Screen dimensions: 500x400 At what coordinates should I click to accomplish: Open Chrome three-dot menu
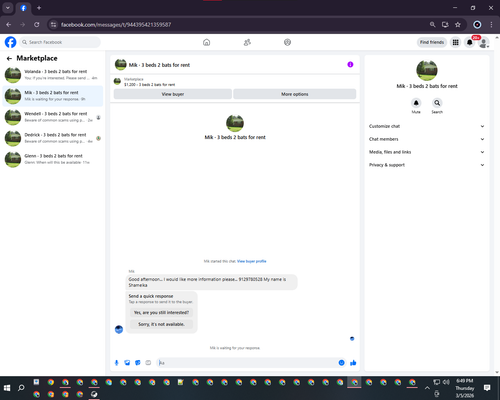[491, 24]
